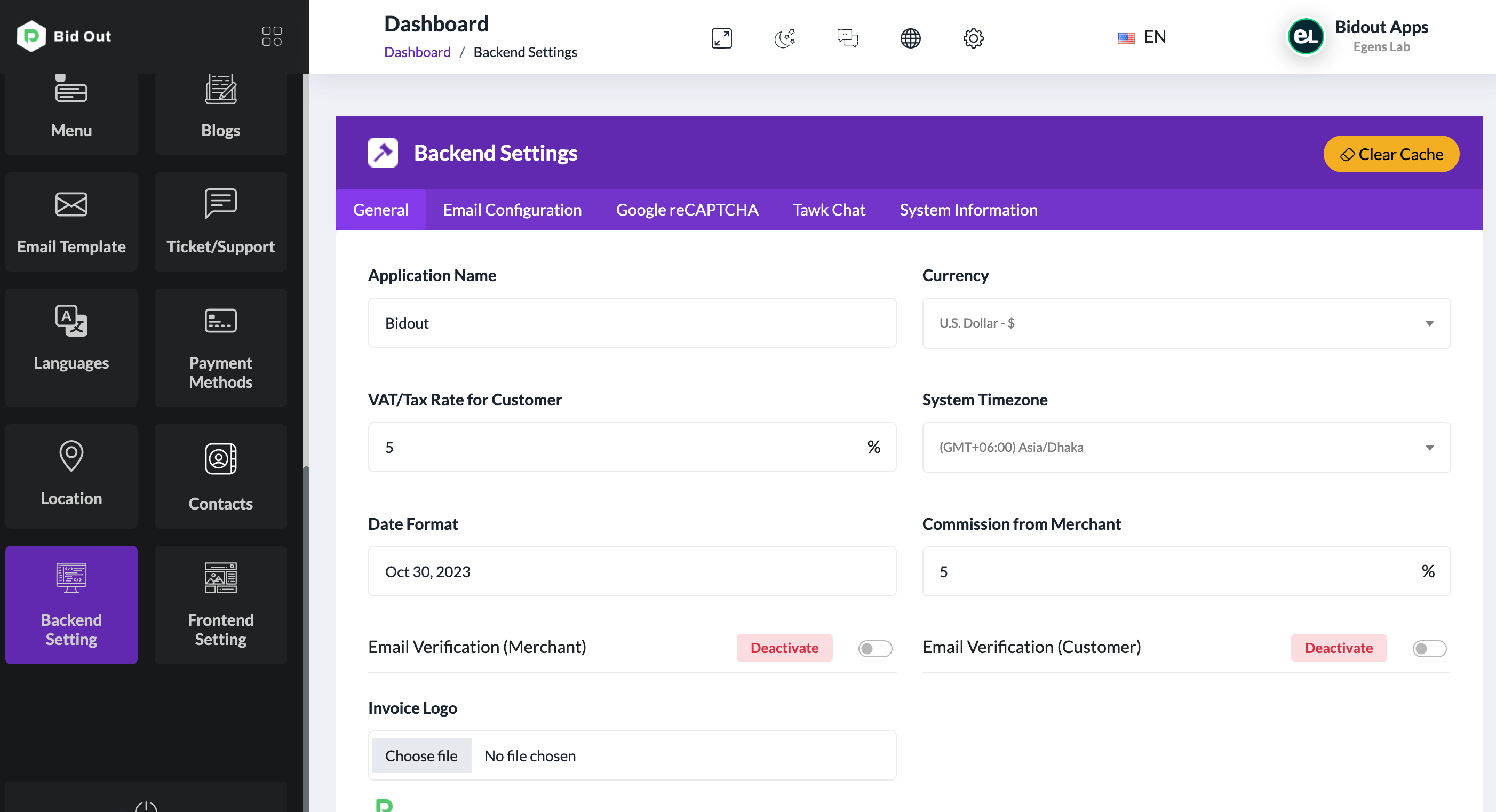Open Ticket/Support in sidebar
The height and width of the screenshot is (812, 1496).
coord(221,222)
